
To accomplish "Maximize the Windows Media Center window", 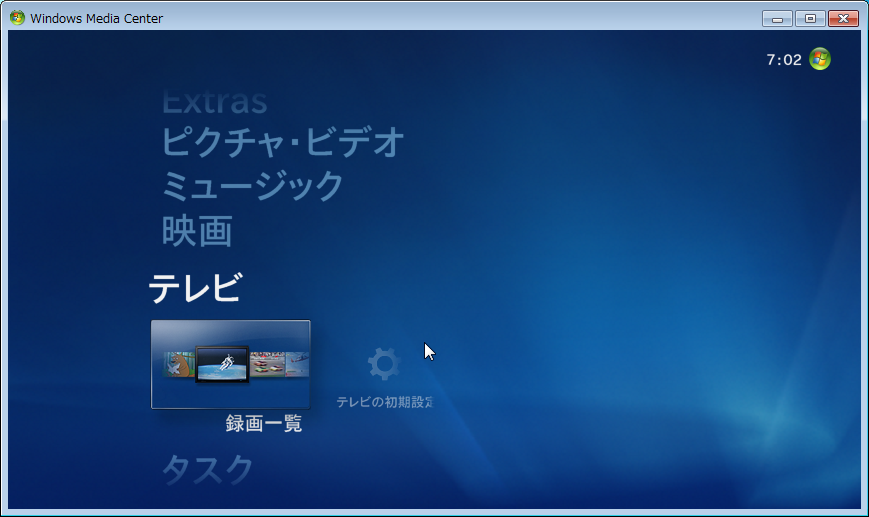I will click(810, 19).
